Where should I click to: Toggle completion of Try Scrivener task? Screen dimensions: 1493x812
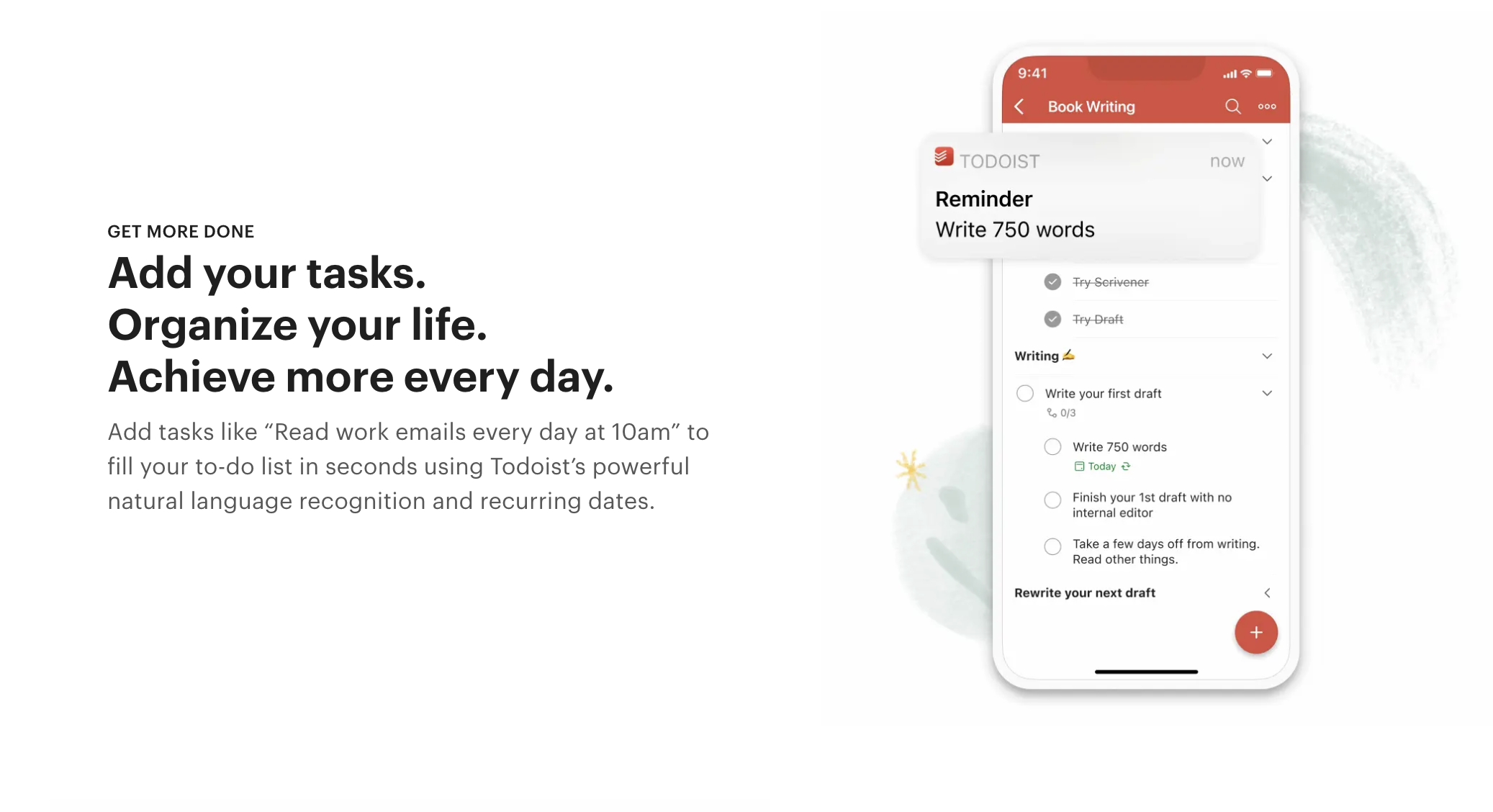pos(1052,281)
